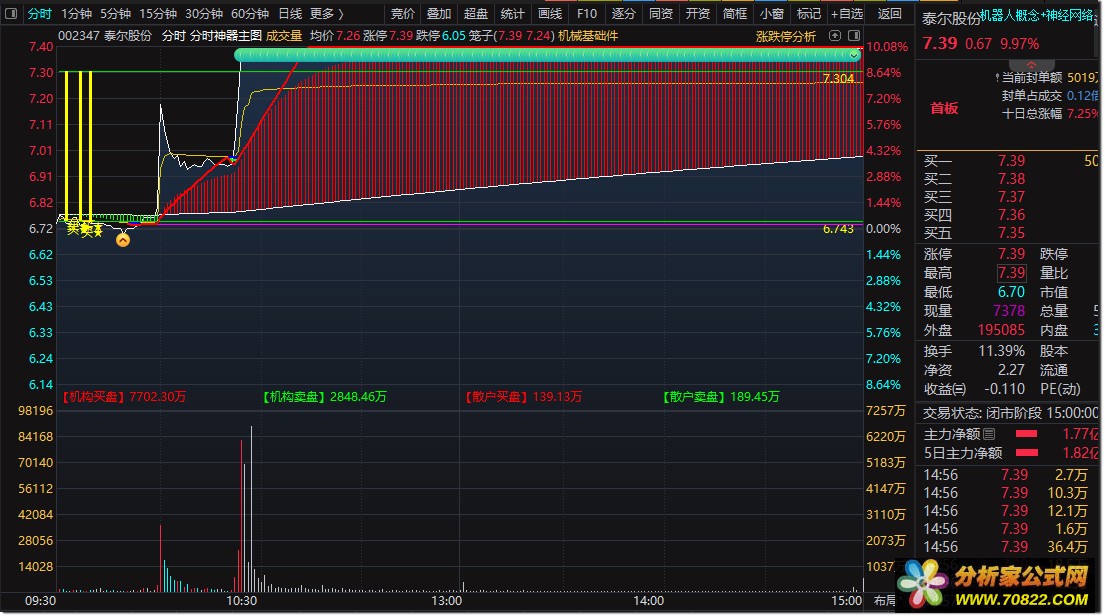
Task: Click the 买五 bid price 7.35
Action: click(x=1011, y=233)
